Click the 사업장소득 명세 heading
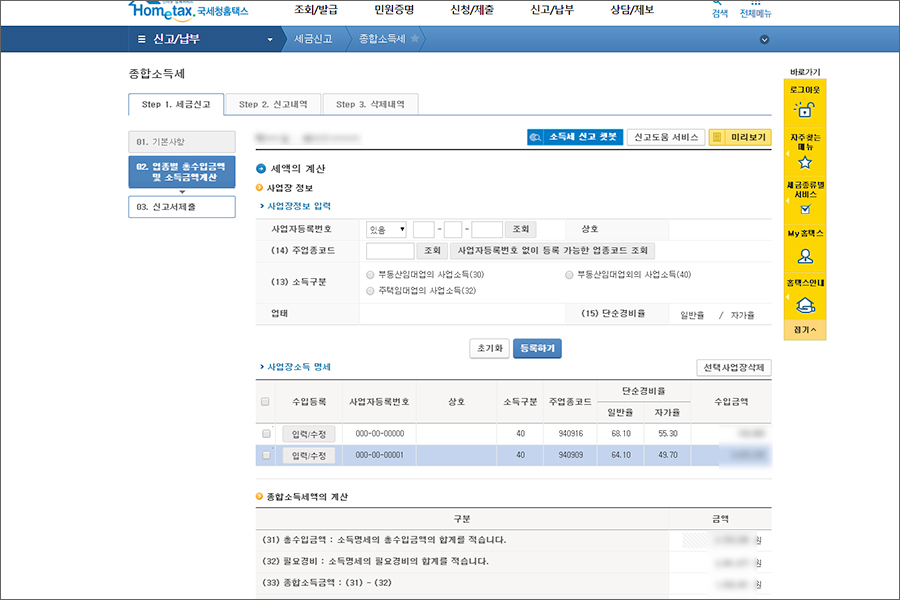This screenshot has height=600, width=900. 298,367
